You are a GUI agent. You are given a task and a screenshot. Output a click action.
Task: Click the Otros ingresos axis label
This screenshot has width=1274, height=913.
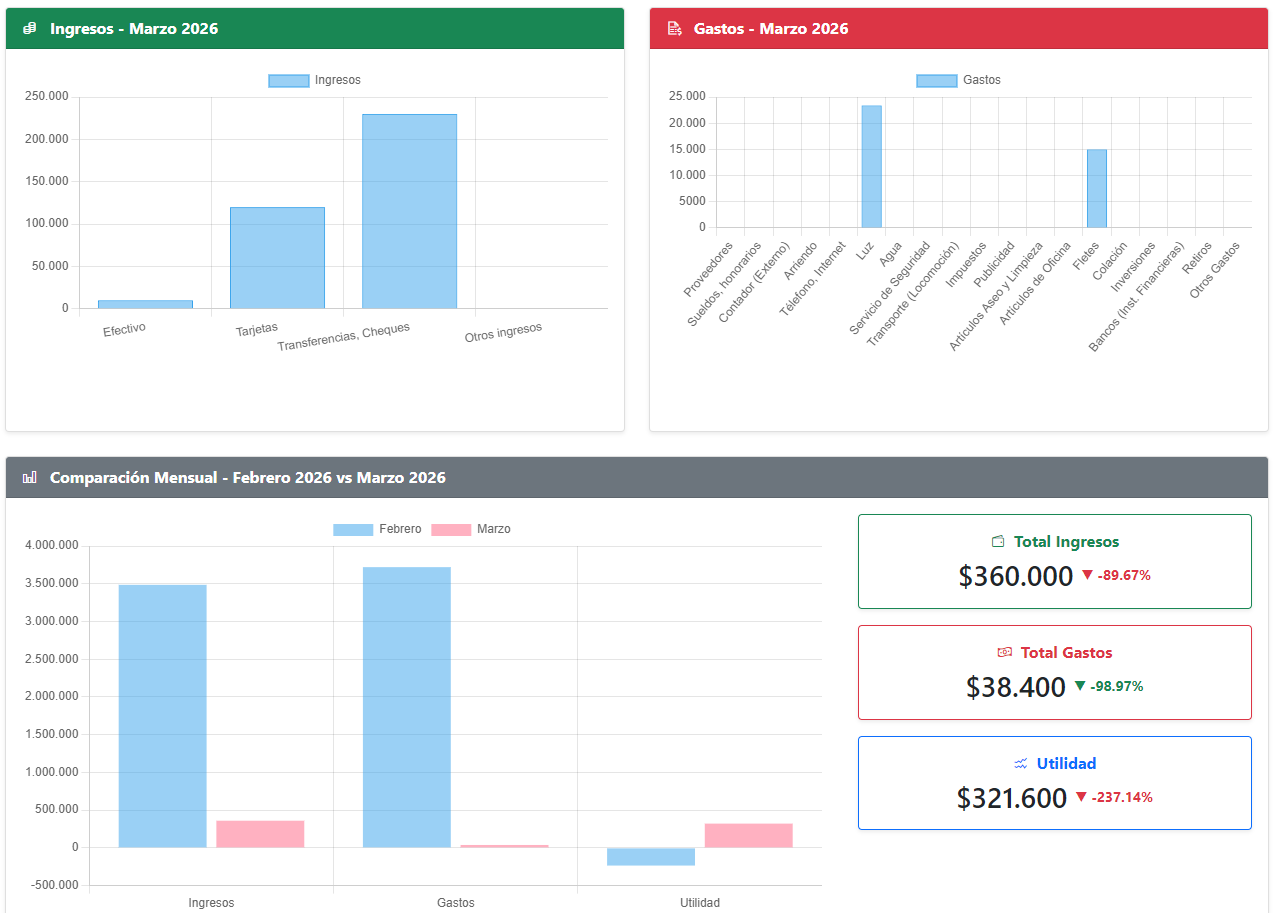click(504, 333)
